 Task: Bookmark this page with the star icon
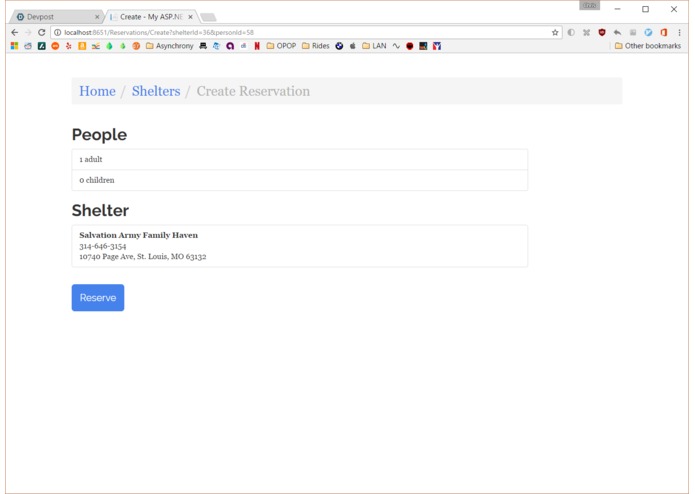(x=555, y=32)
